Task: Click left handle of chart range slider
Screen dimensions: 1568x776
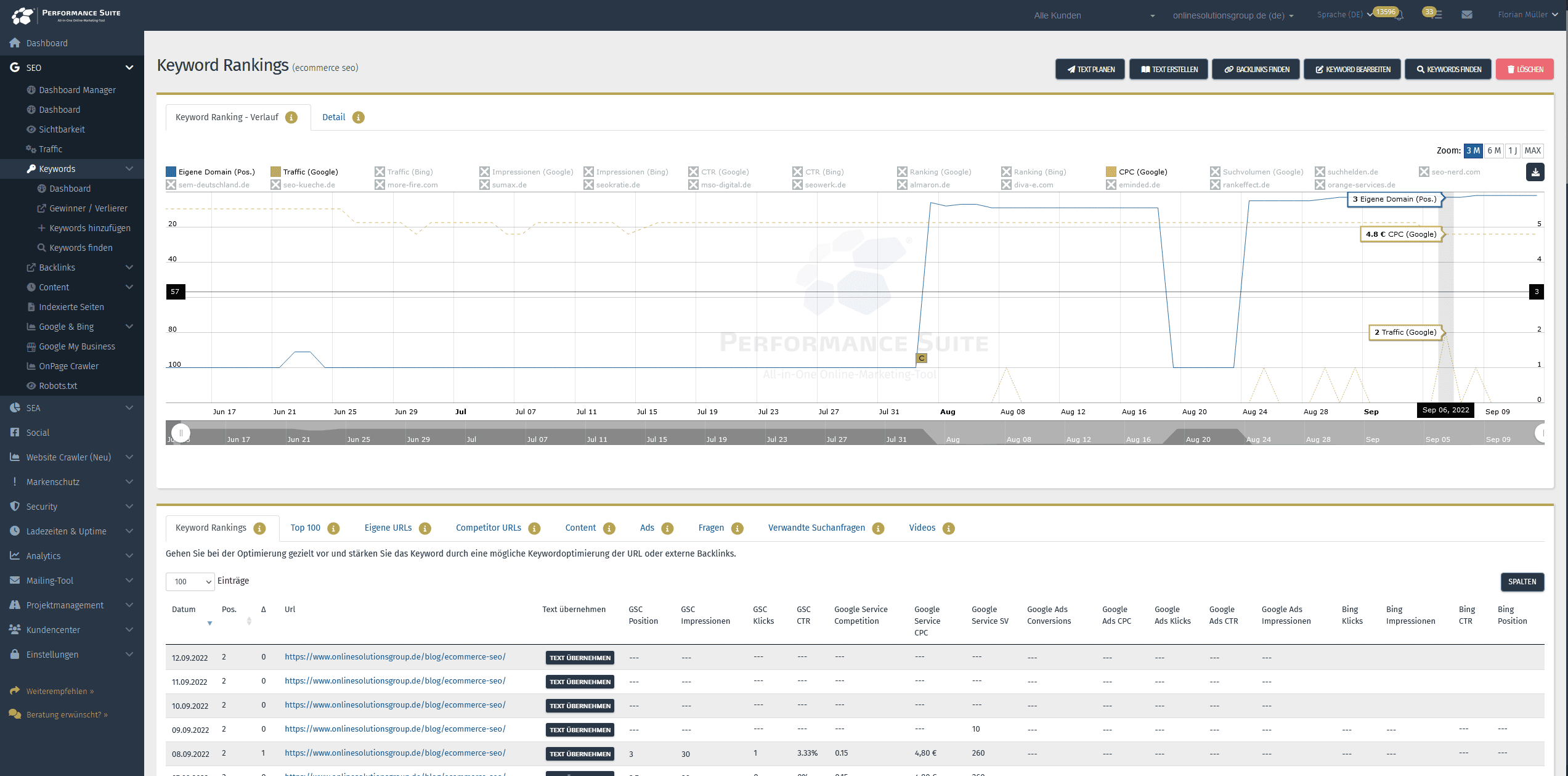Action: click(181, 433)
